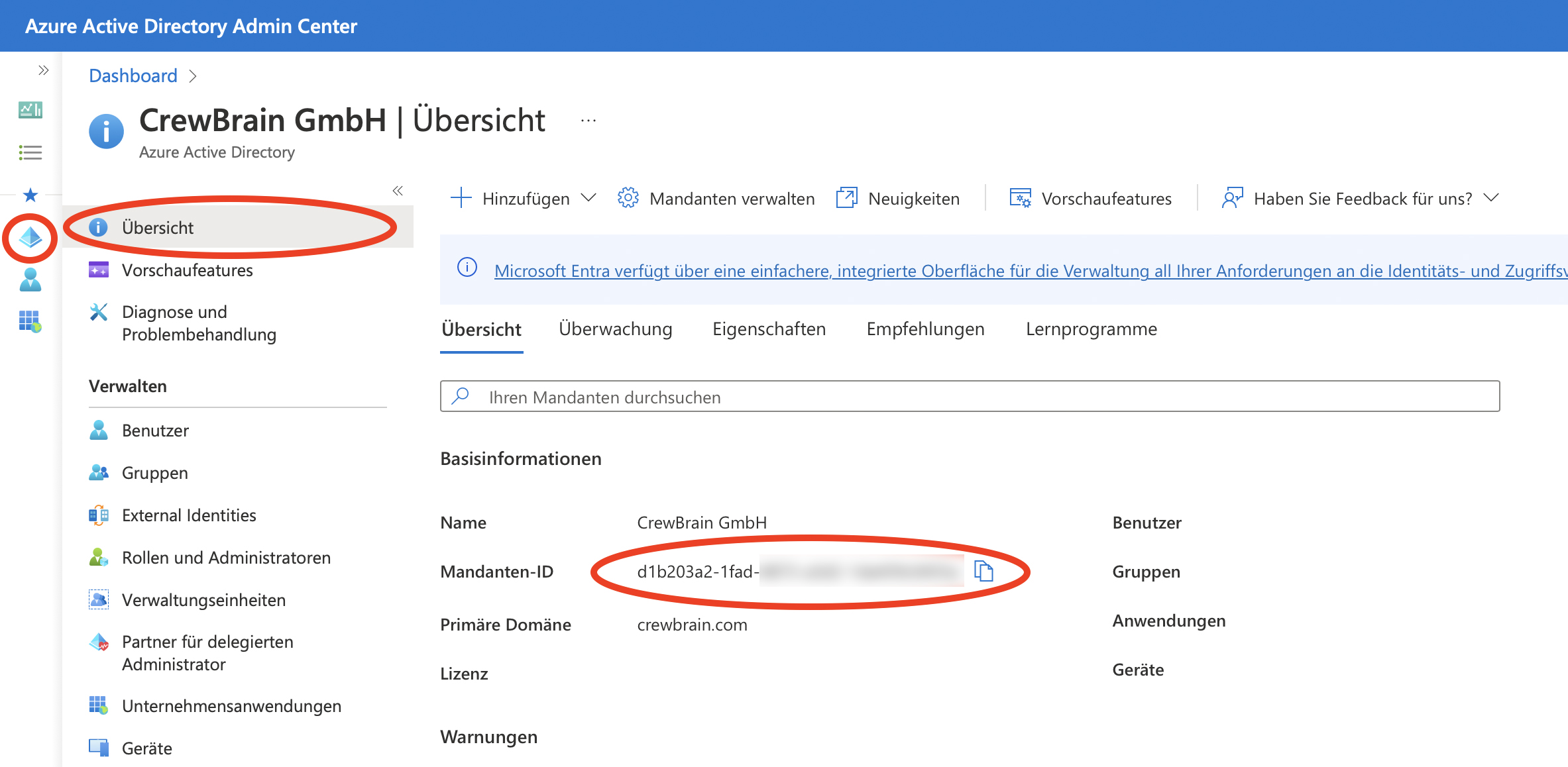Go to the Dashboard breadcrumb
Image resolution: width=1568 pixels, height=767 pixels.
coord(133,76)
